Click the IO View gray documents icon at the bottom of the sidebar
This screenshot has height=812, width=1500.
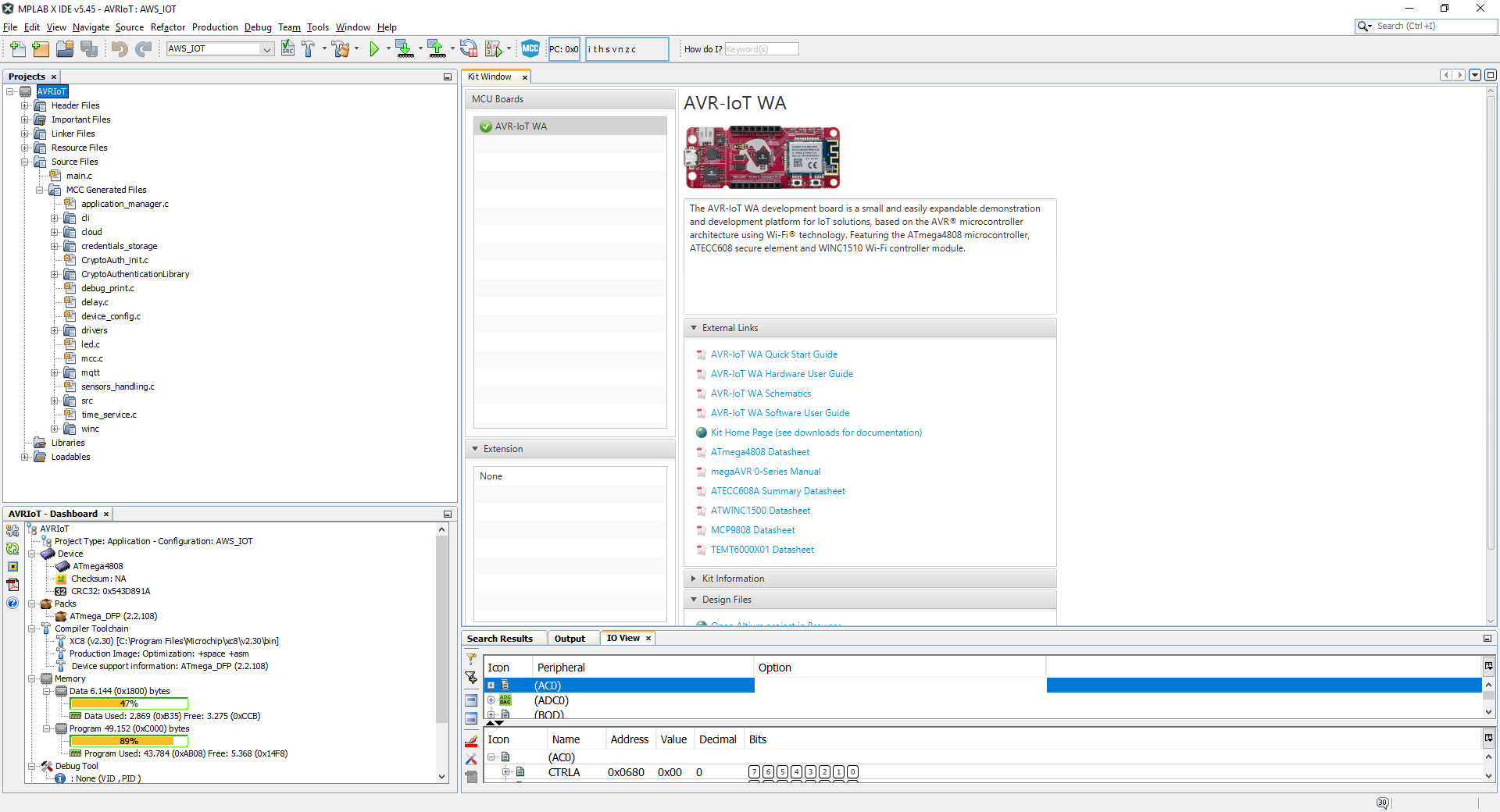[471, 776]
